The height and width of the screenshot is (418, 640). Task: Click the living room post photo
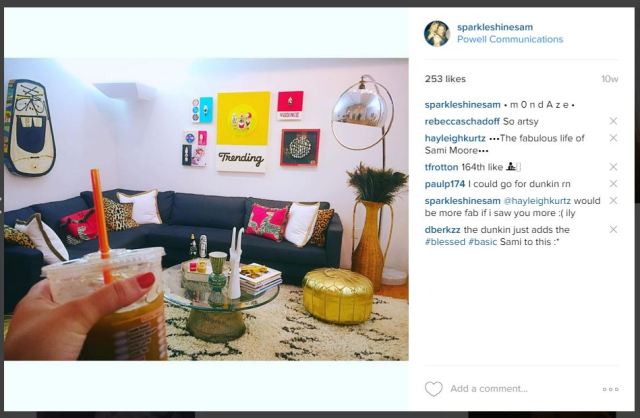206,209
